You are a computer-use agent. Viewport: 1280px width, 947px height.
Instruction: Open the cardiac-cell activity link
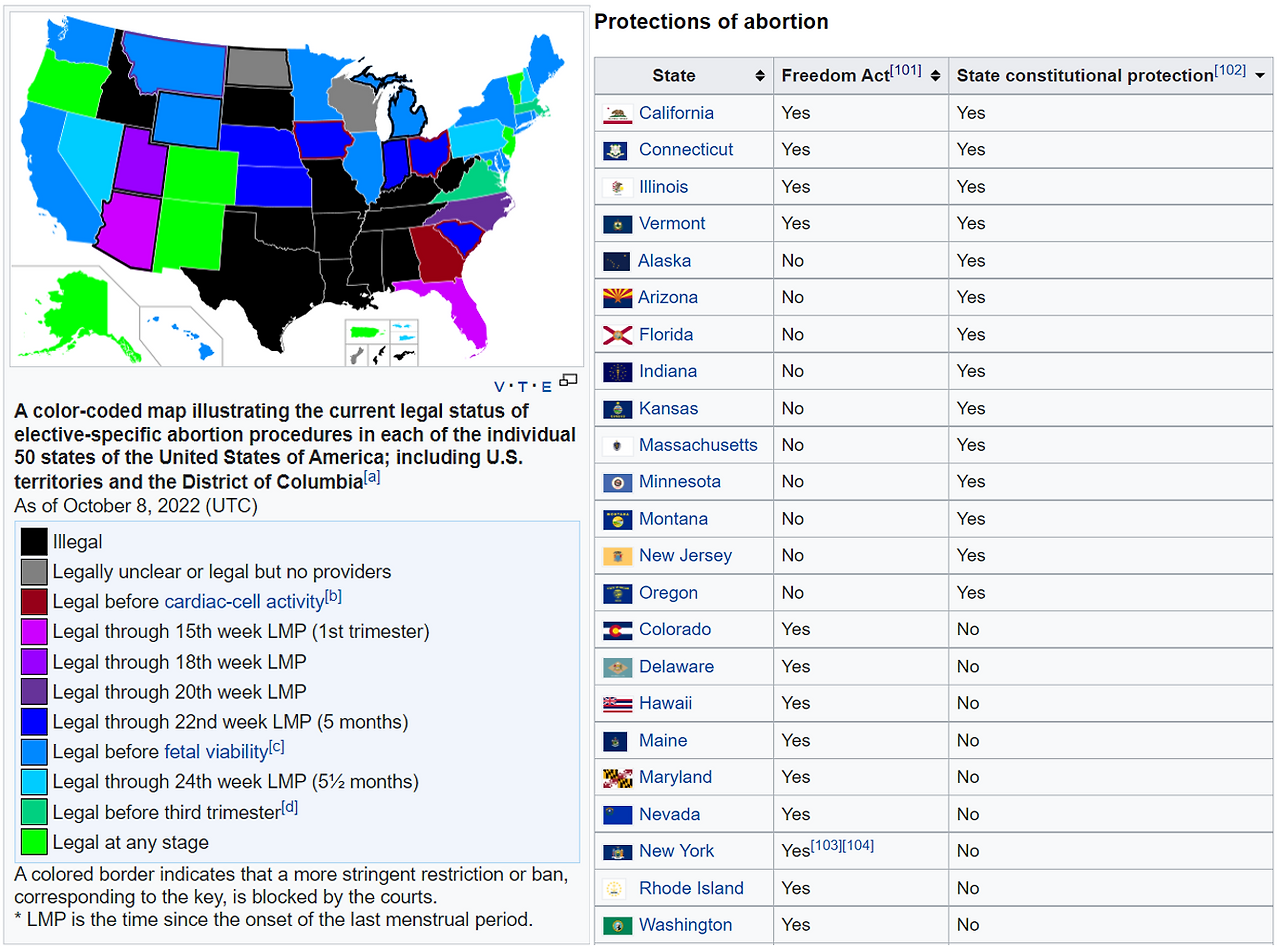coord(244,602)
